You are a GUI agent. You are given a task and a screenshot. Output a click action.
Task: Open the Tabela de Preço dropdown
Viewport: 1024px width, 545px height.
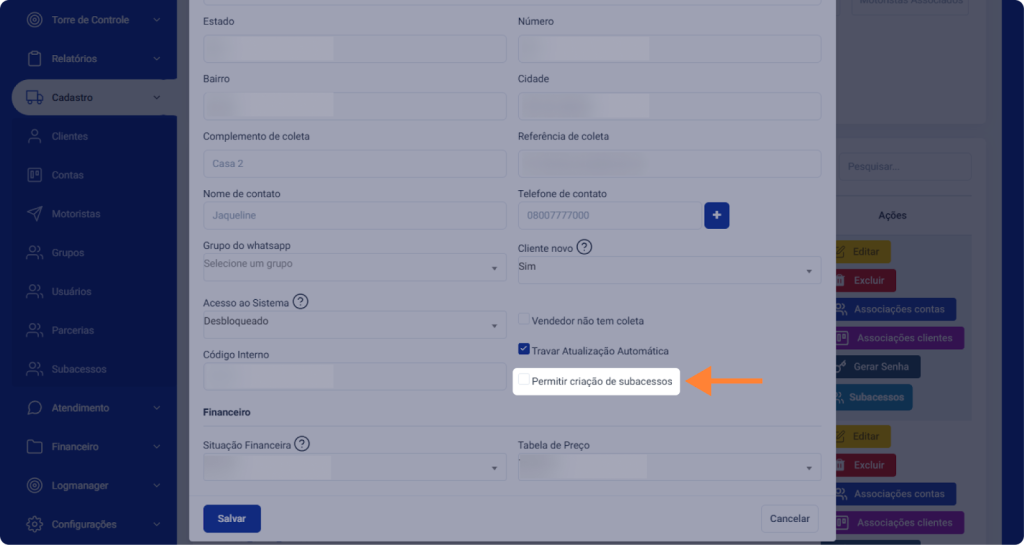668,467
